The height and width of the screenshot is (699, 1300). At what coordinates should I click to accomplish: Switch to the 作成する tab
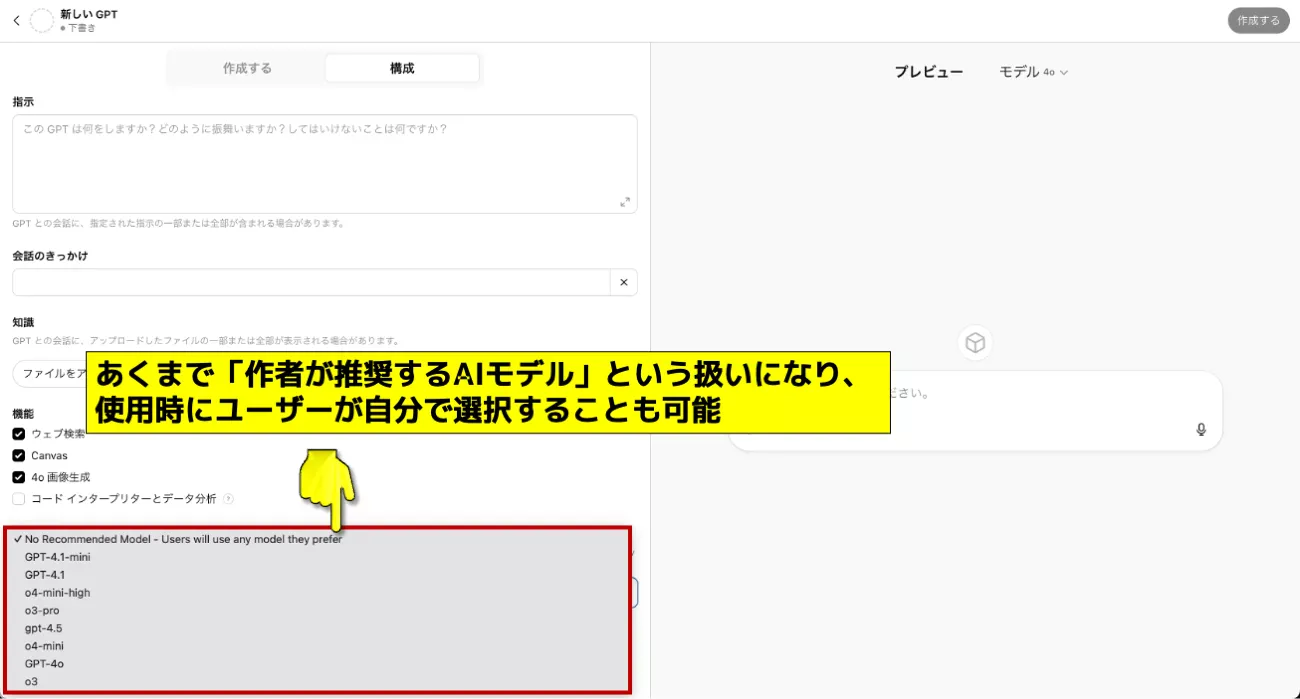[x=247, y=69]
